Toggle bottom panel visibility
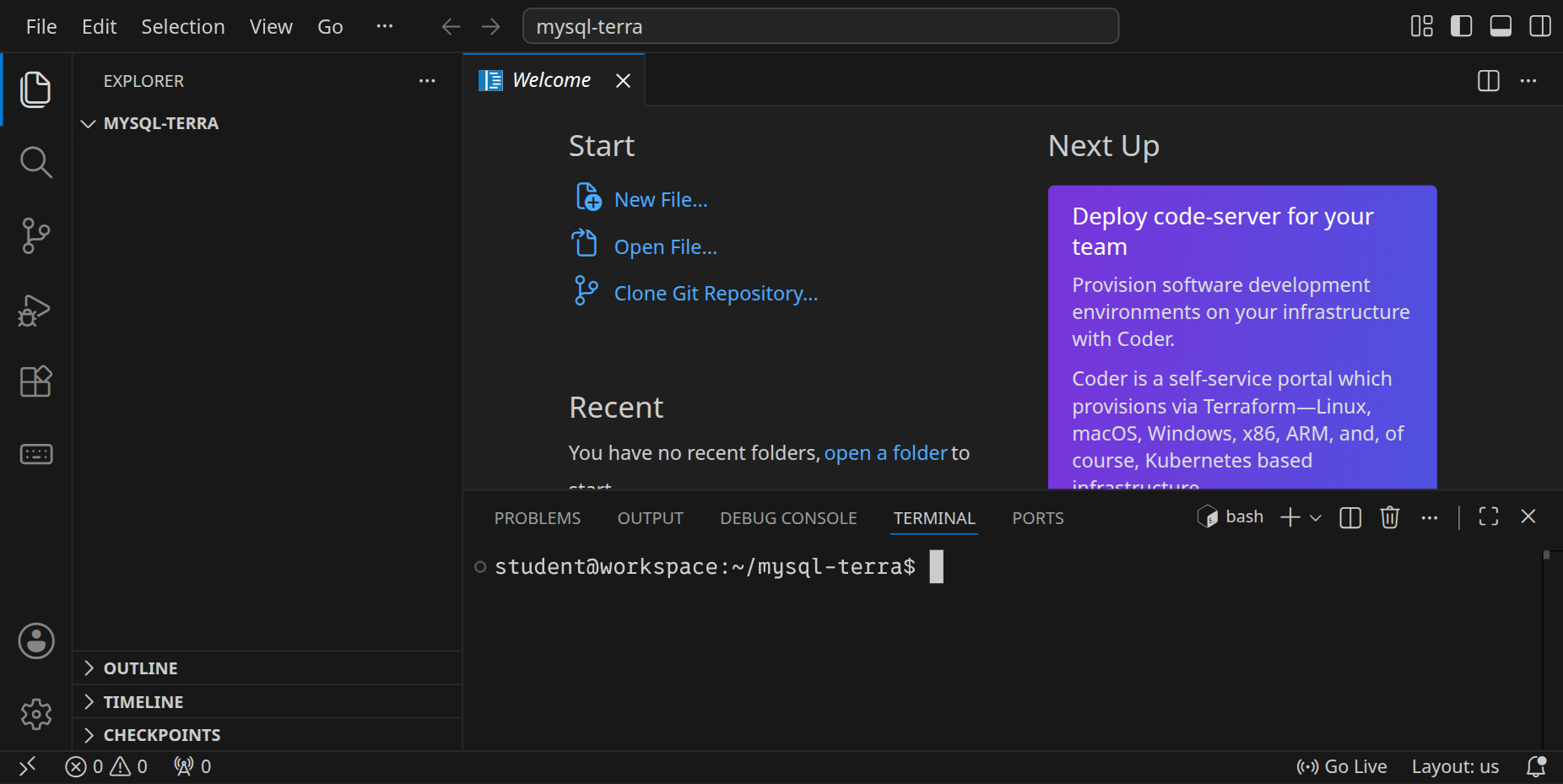The image size is (1563, 784). click(1501, 26)
